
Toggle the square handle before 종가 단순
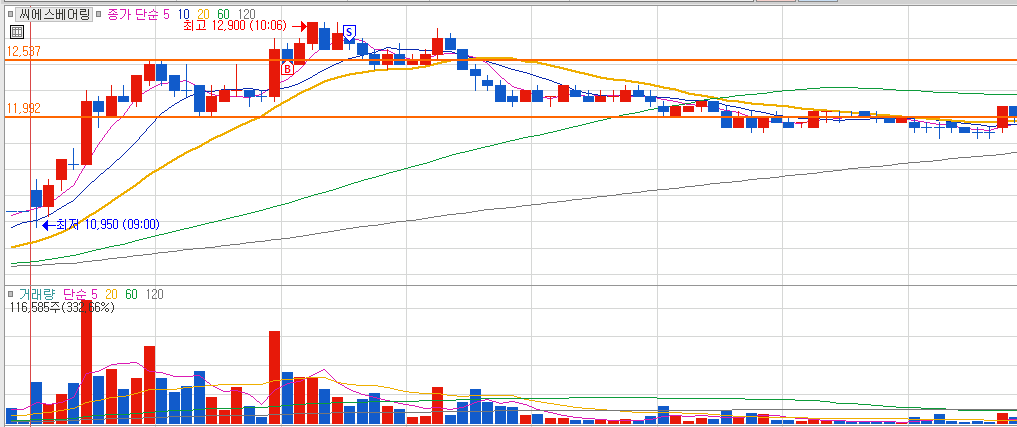(x=98, y=14)
